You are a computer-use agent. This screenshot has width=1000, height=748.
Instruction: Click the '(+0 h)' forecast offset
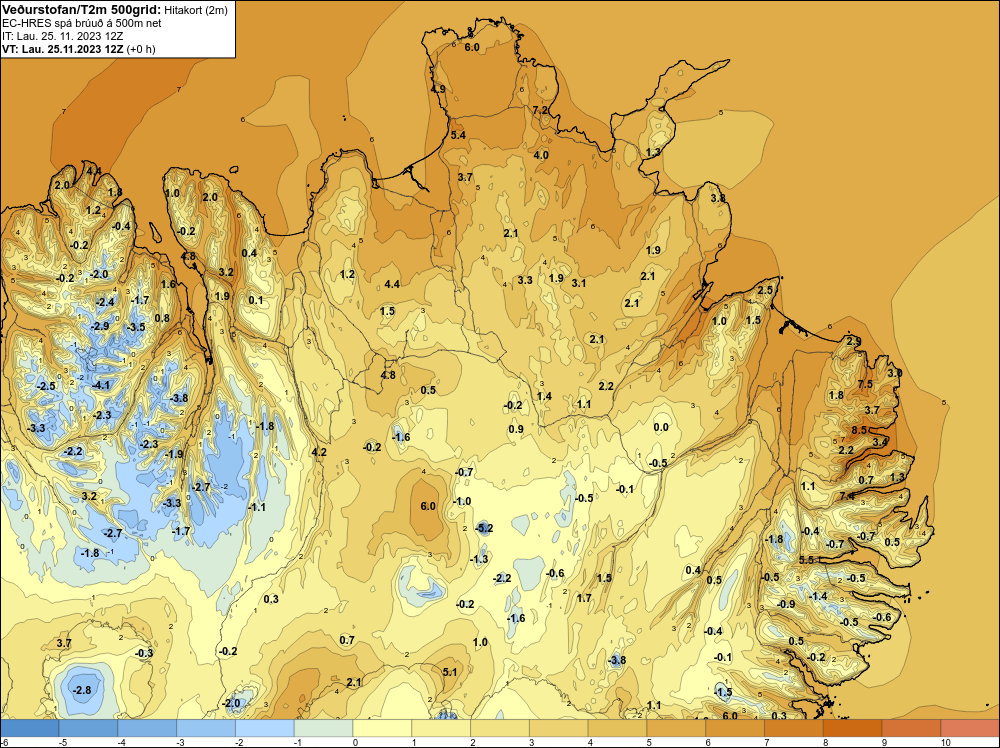(141, 49)
